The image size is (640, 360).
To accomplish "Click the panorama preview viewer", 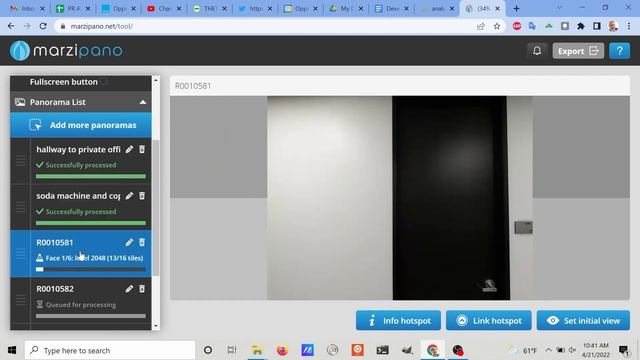I will point(400,198).
